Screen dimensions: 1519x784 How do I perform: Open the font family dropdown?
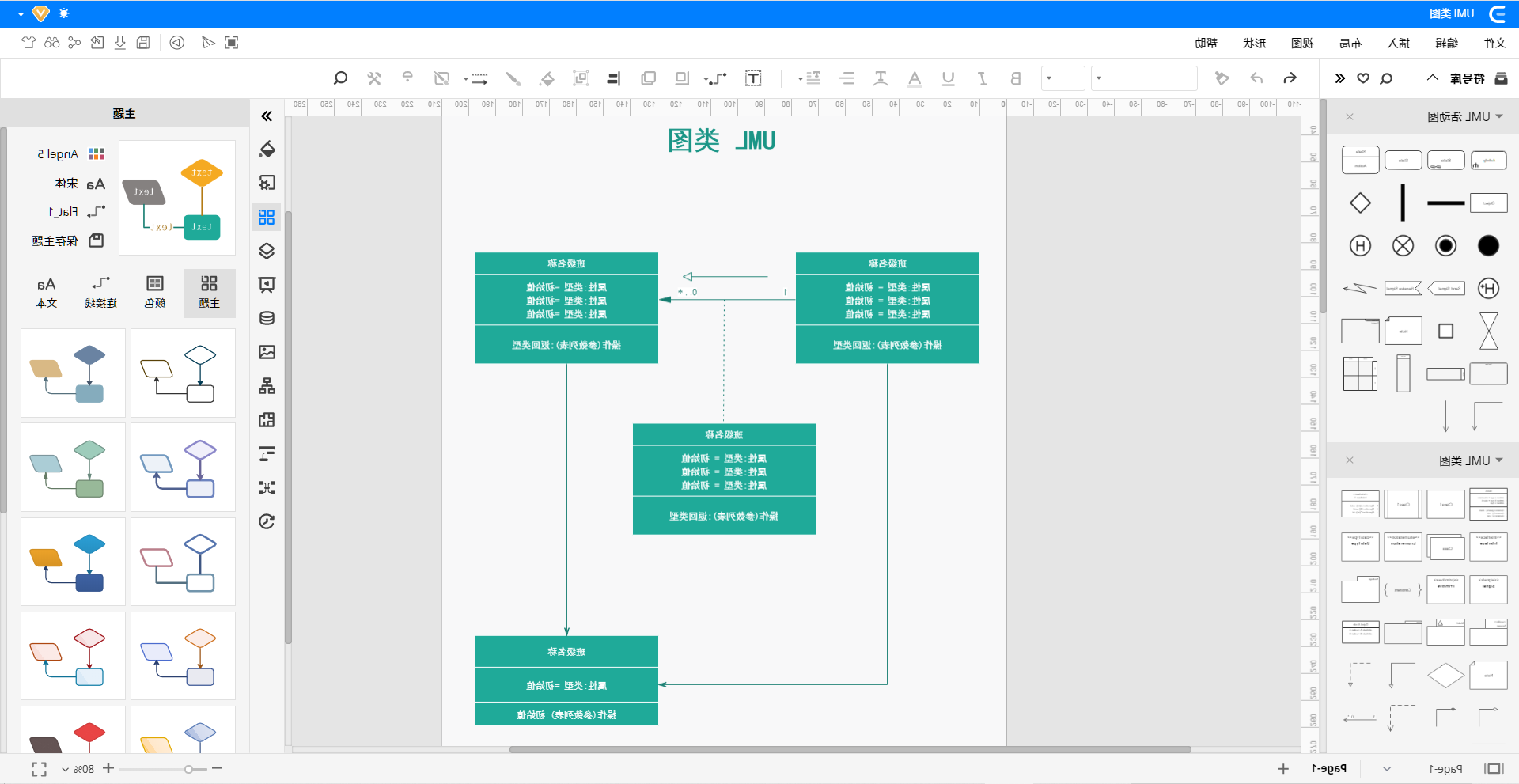tap(1144, 78)
